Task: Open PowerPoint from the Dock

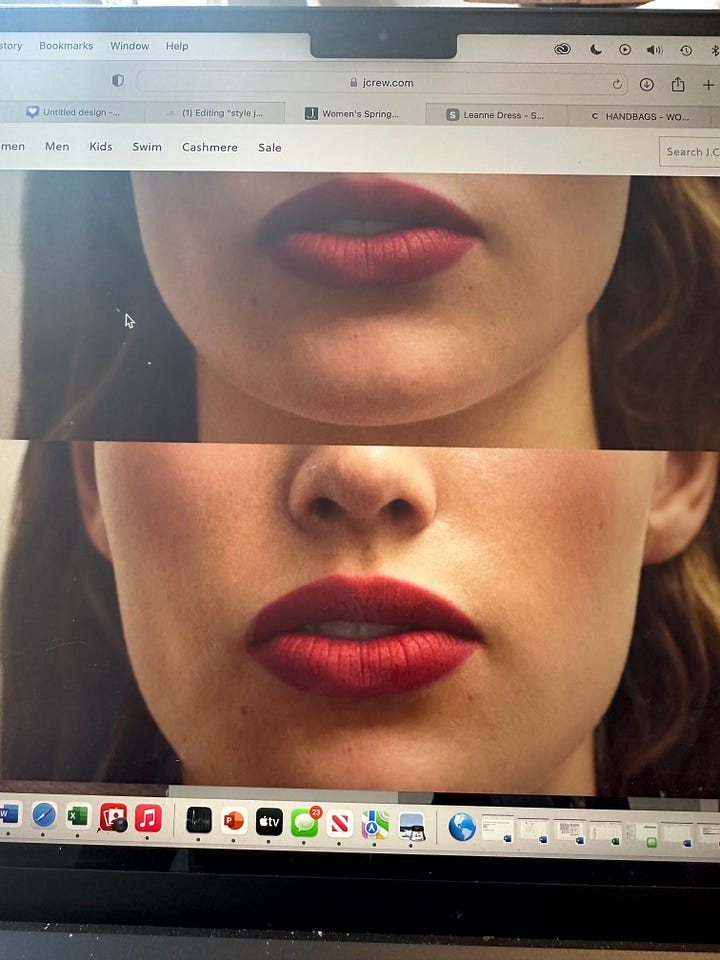Action: click(233, 820)
